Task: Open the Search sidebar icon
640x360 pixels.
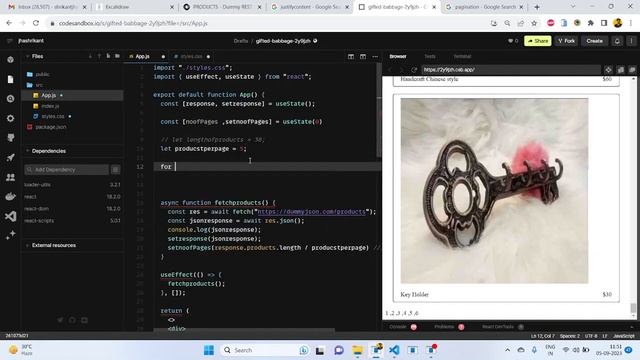Action: 11,99
